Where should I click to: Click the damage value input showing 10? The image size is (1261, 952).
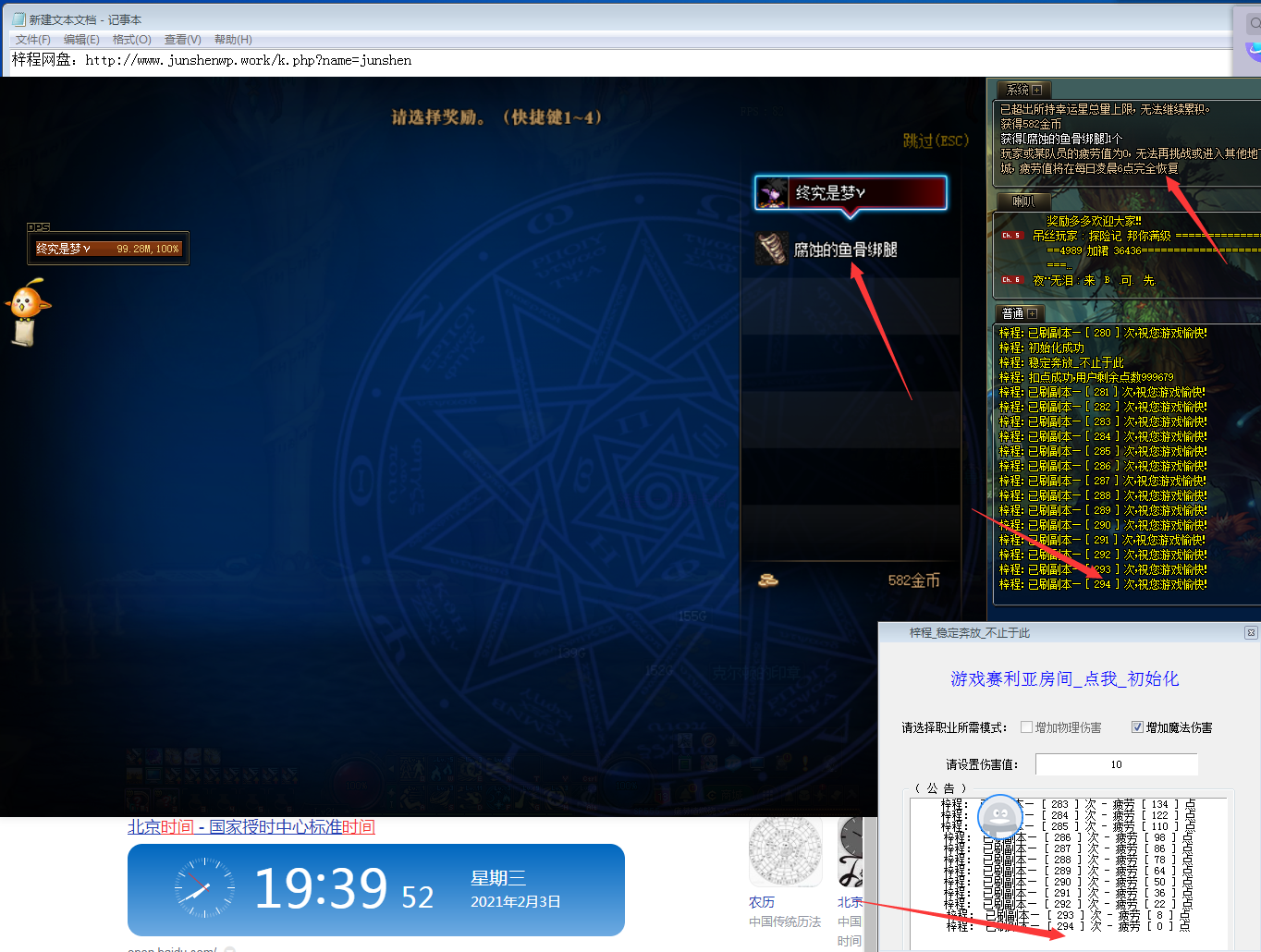click(1116, 763)
